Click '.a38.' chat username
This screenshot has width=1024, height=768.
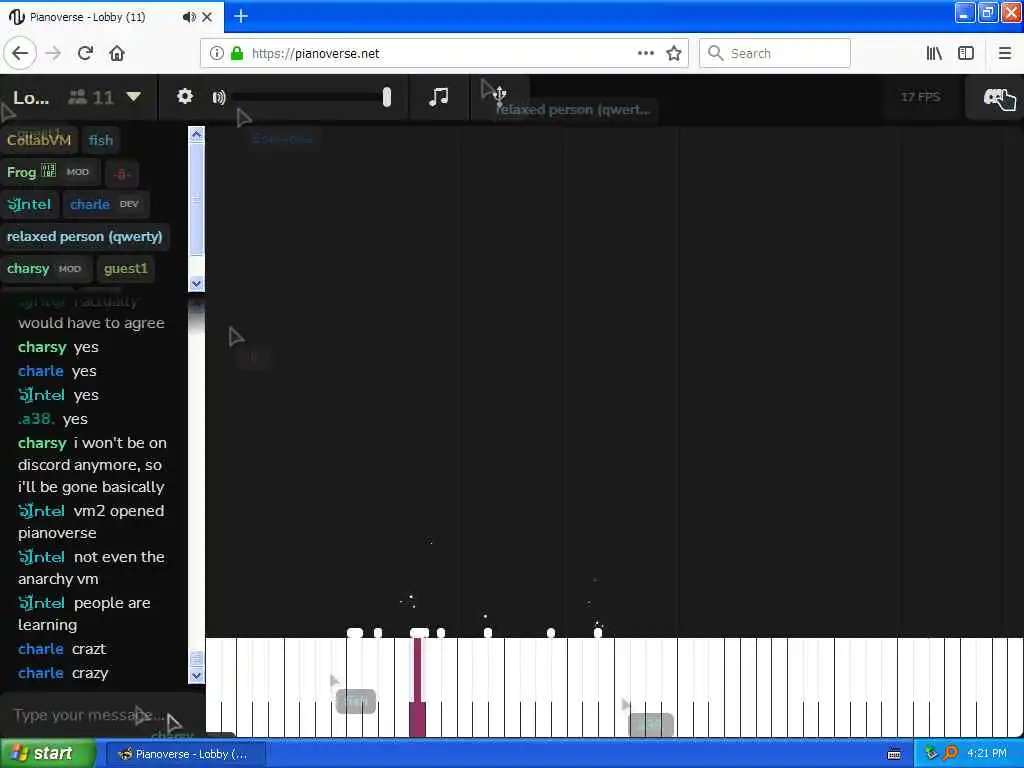tap(36, 419)
